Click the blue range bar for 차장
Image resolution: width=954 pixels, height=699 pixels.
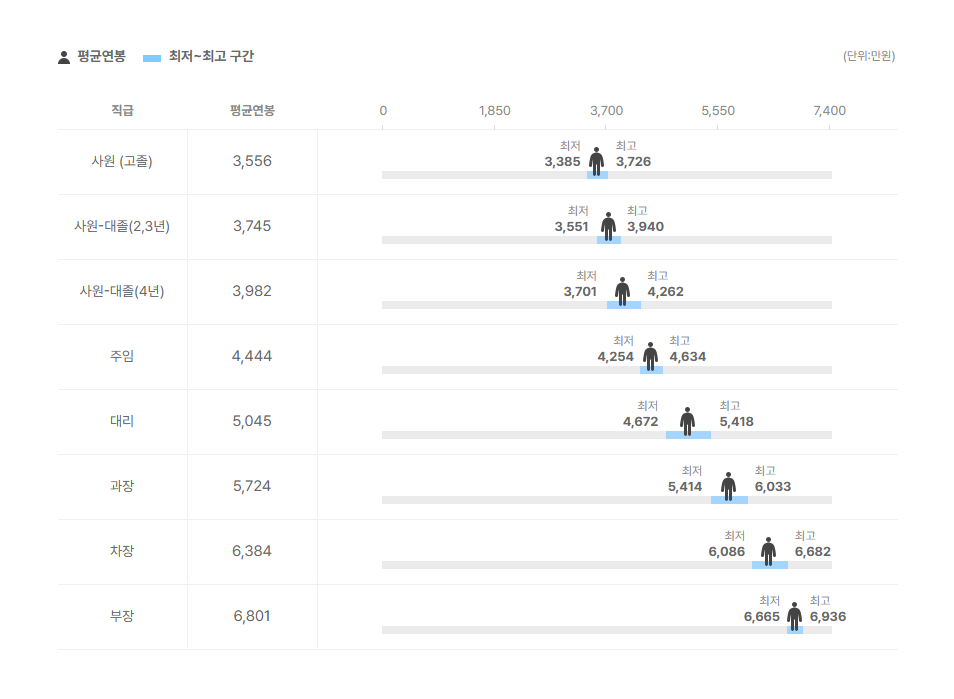click(770, 565)
